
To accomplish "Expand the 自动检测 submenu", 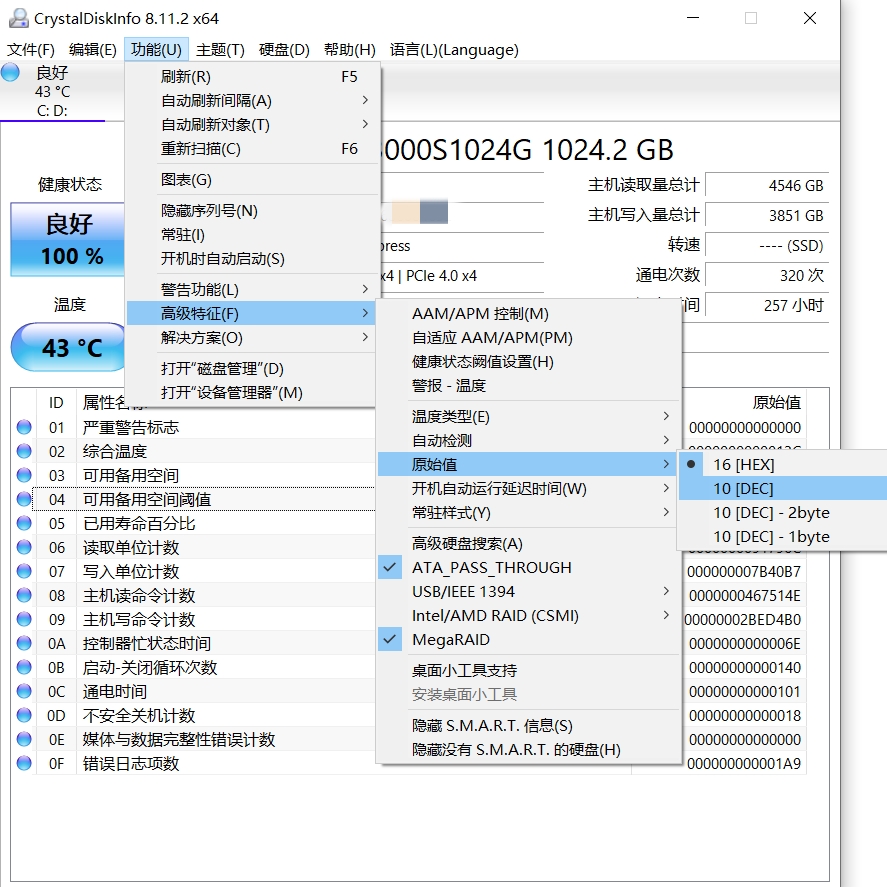I will click(x=528, y=440).
